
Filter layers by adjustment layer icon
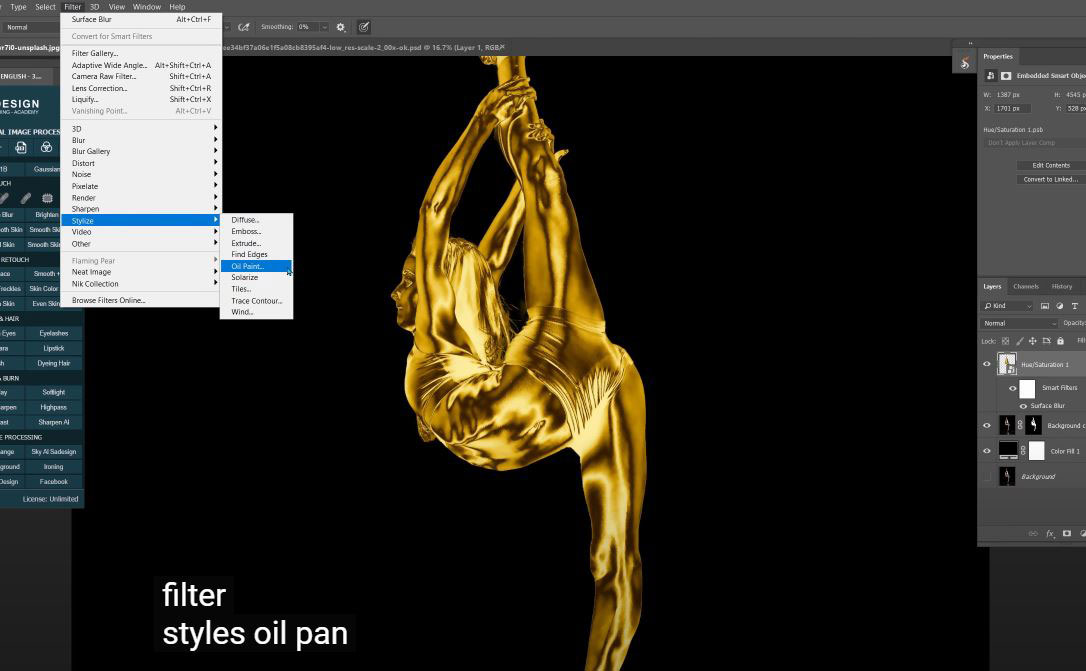point(1060,305)
